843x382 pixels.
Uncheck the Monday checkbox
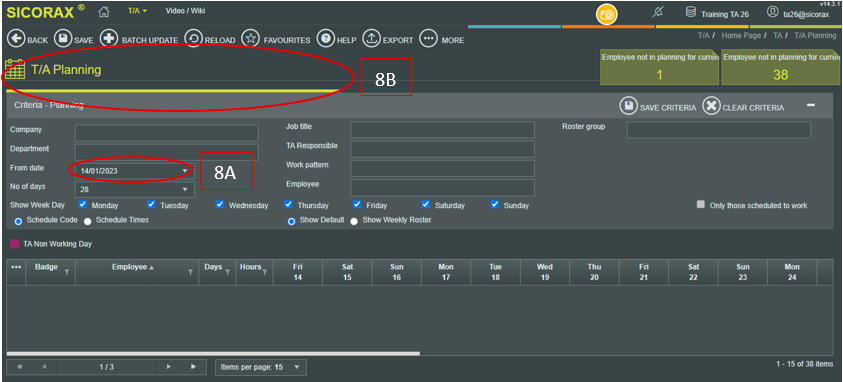click(x=82, y=204)
